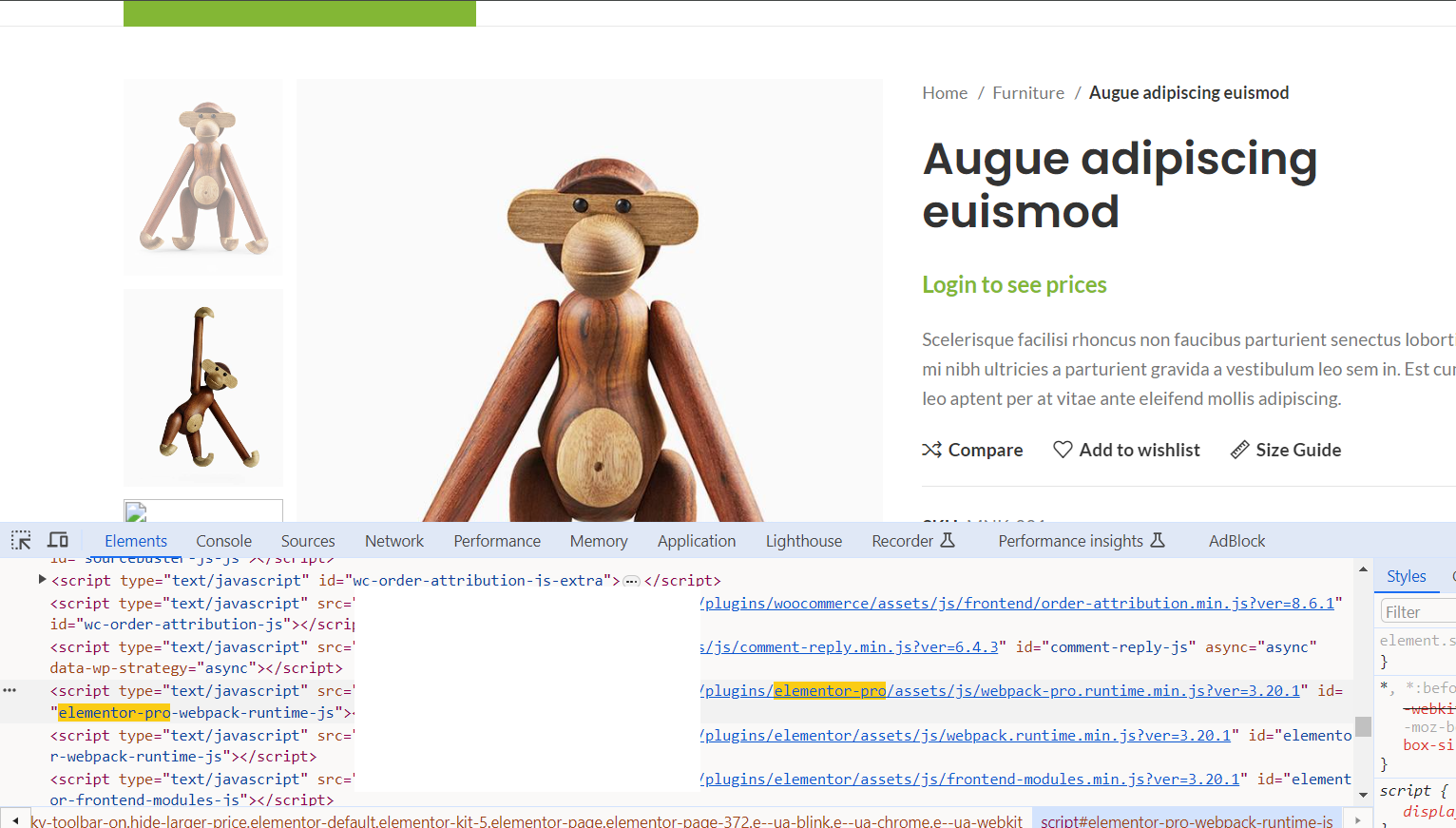Click the Augue adipiscing euismod product title

[x=1120, y=184]
